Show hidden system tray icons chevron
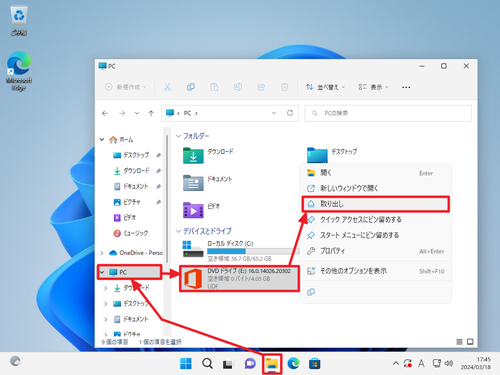This screenshot has width=500, height=375. [396, 363]
